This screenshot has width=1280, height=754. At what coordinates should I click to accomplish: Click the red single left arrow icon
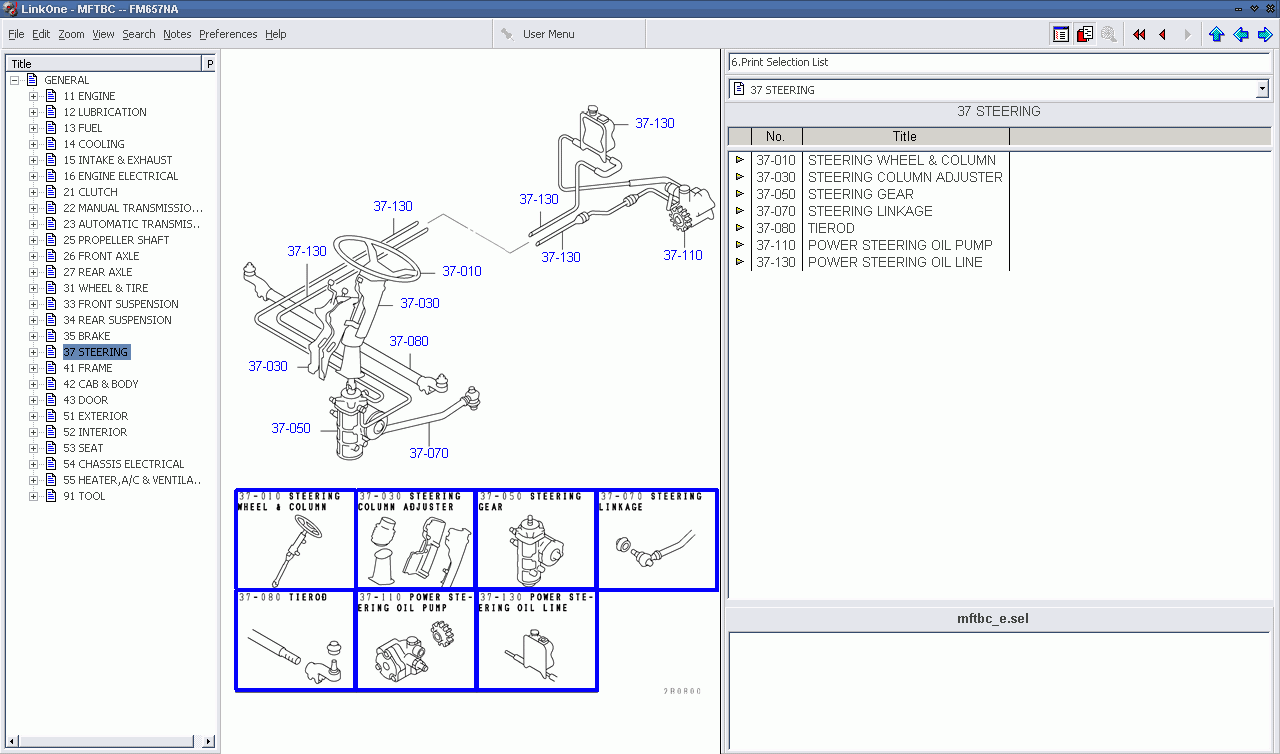pos(1162,34)
